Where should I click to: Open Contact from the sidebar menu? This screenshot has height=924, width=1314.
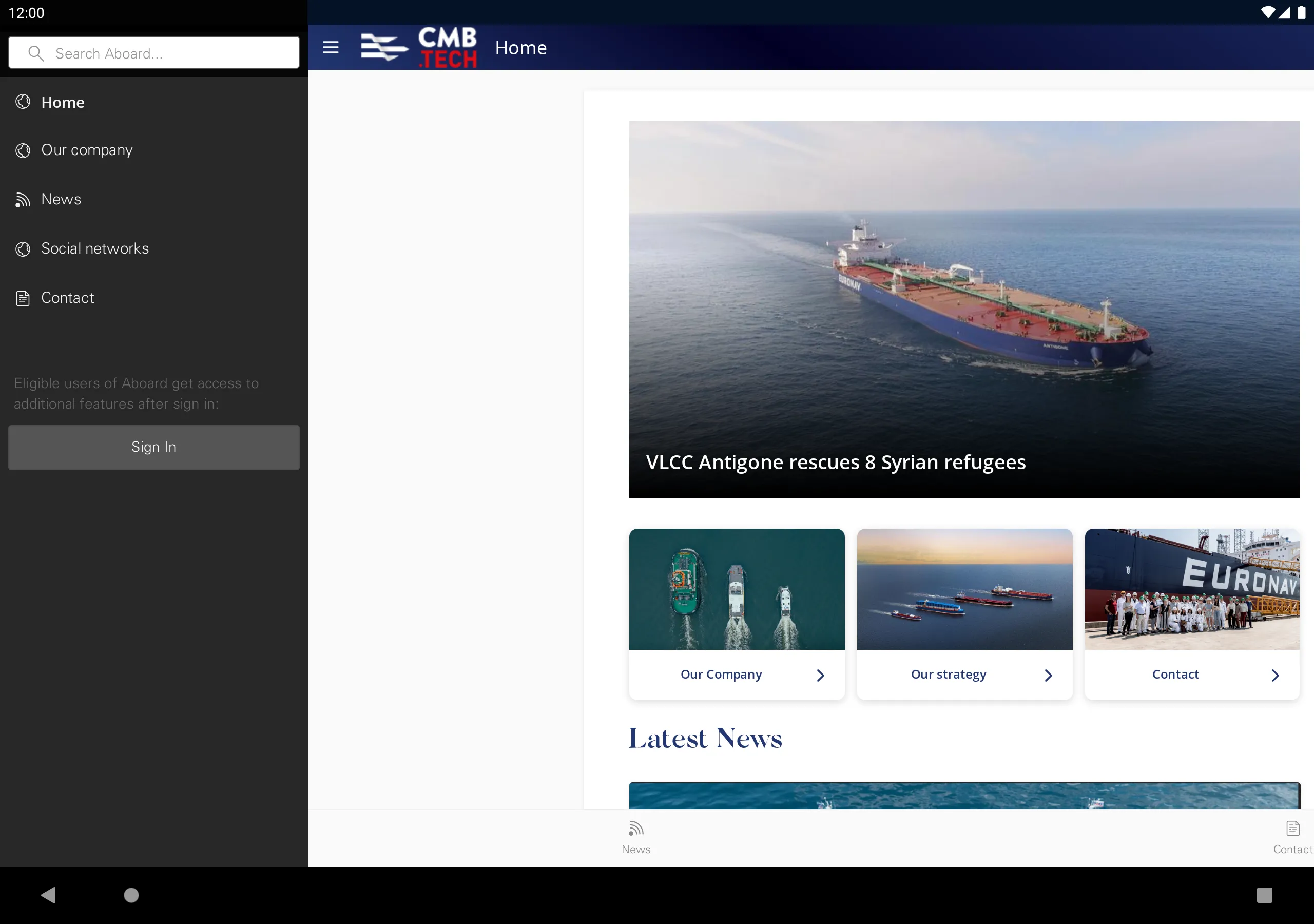coord(154,298)
